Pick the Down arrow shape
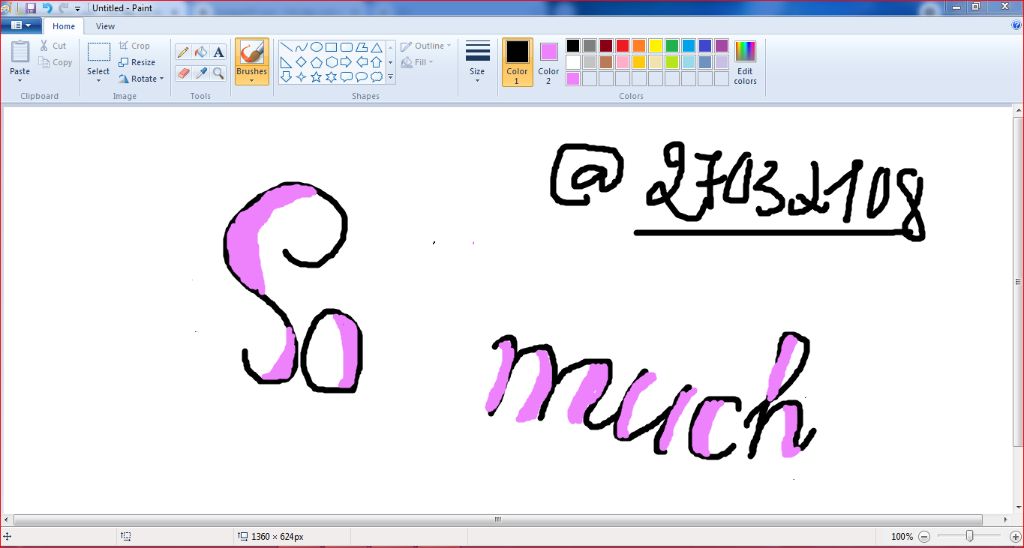 click(x=286, y=77)
